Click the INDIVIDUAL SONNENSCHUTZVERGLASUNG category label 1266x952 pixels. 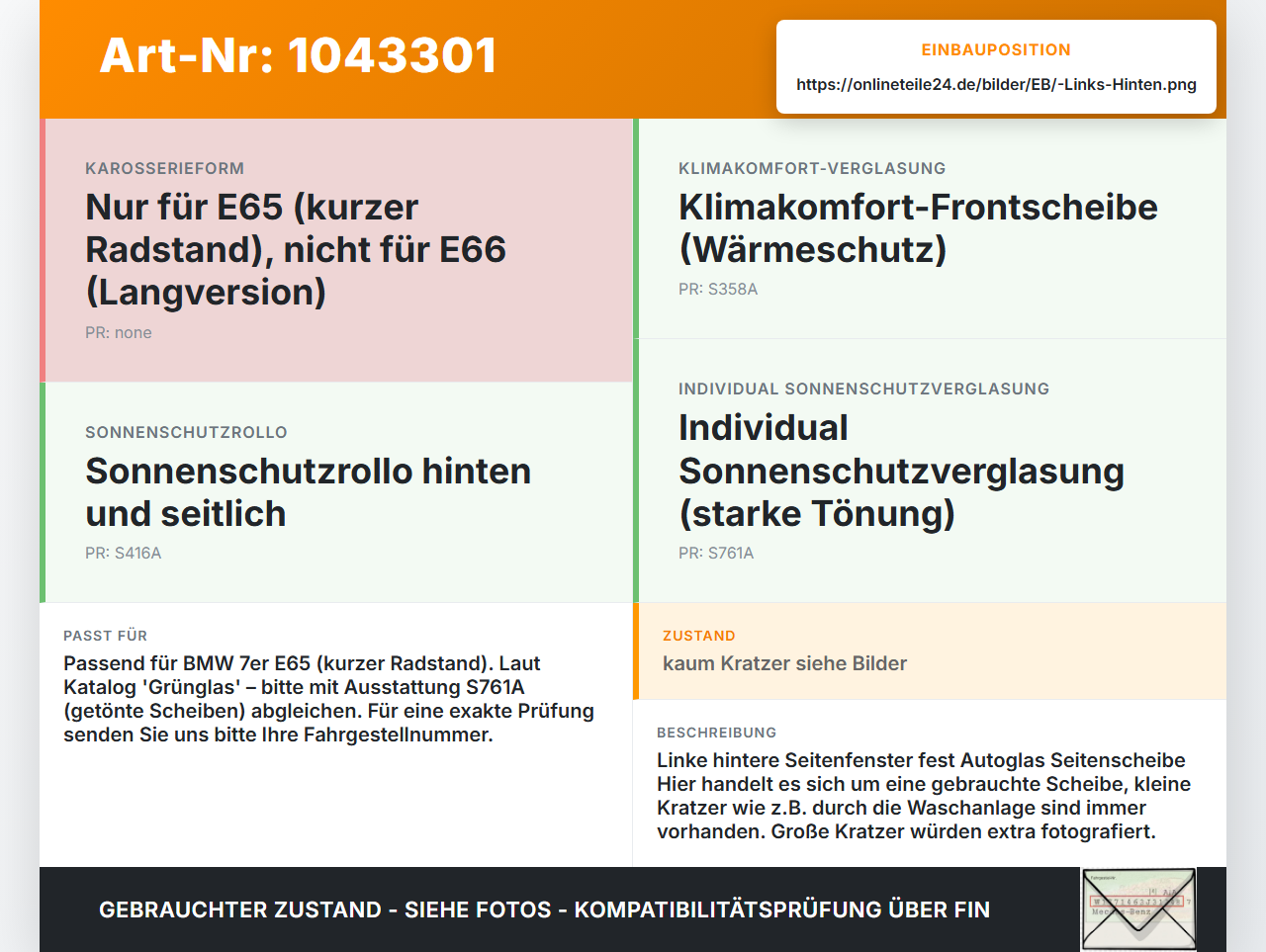(x=863, y=389)
